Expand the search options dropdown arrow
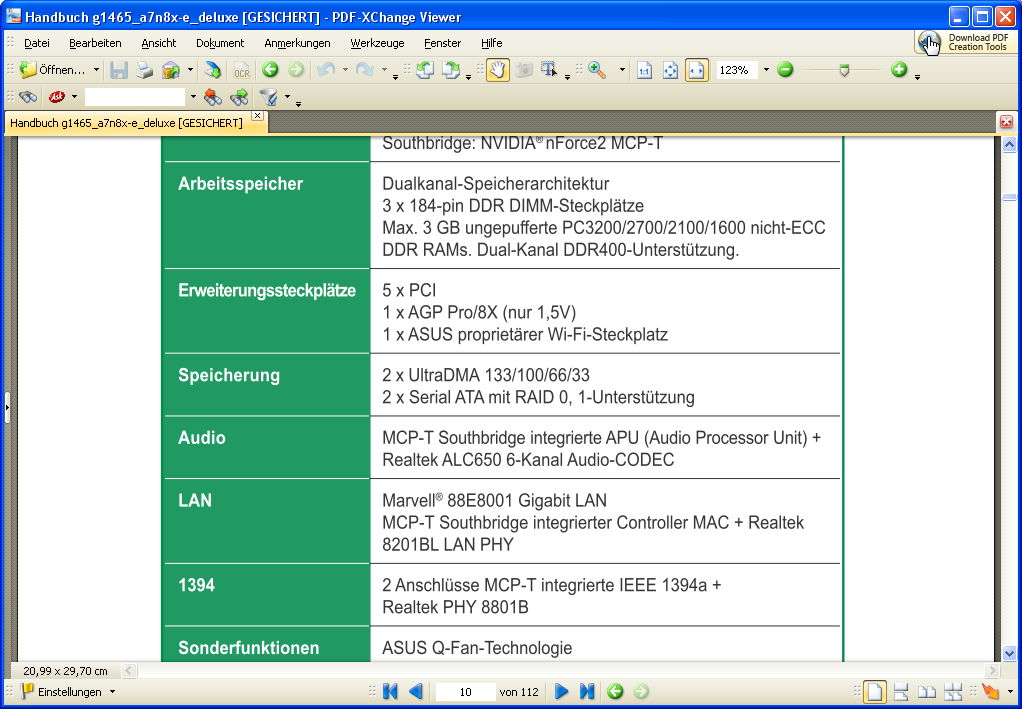 287,98
